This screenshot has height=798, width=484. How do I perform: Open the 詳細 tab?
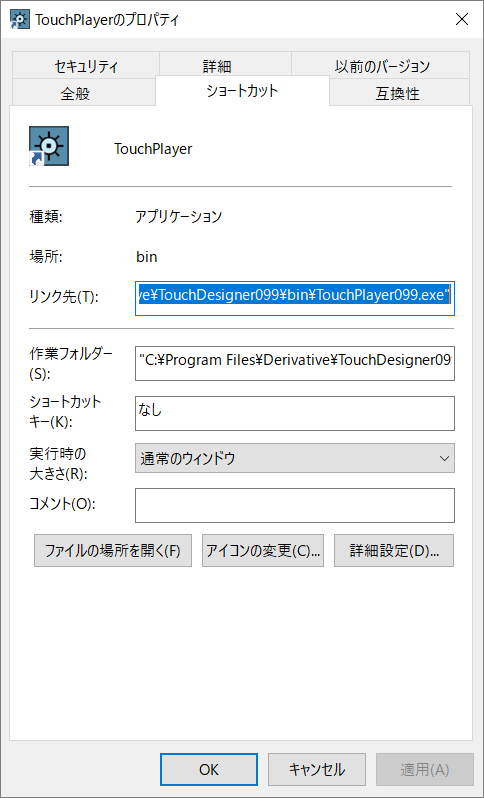click(225, 66)
